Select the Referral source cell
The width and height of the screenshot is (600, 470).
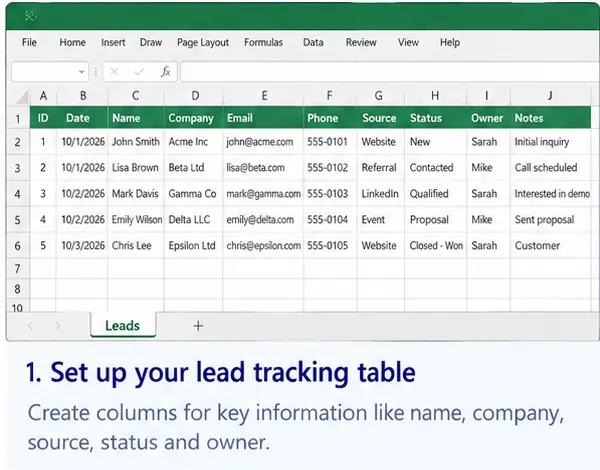(x=381, y=168)
